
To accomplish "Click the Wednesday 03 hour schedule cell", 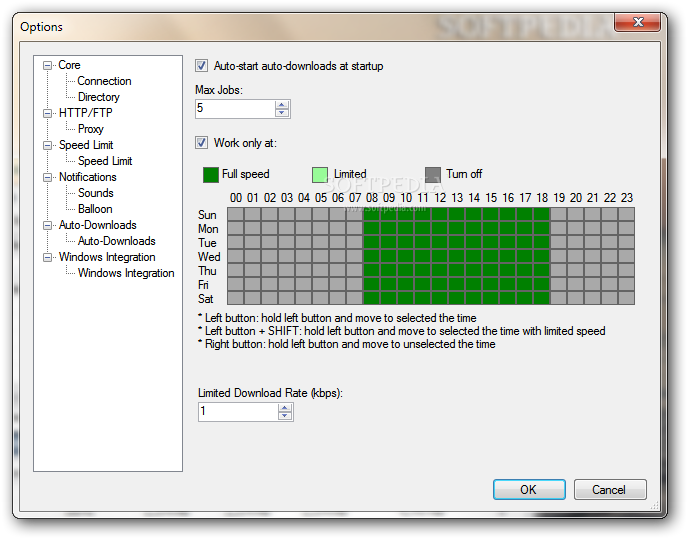I will pos(287,256).
